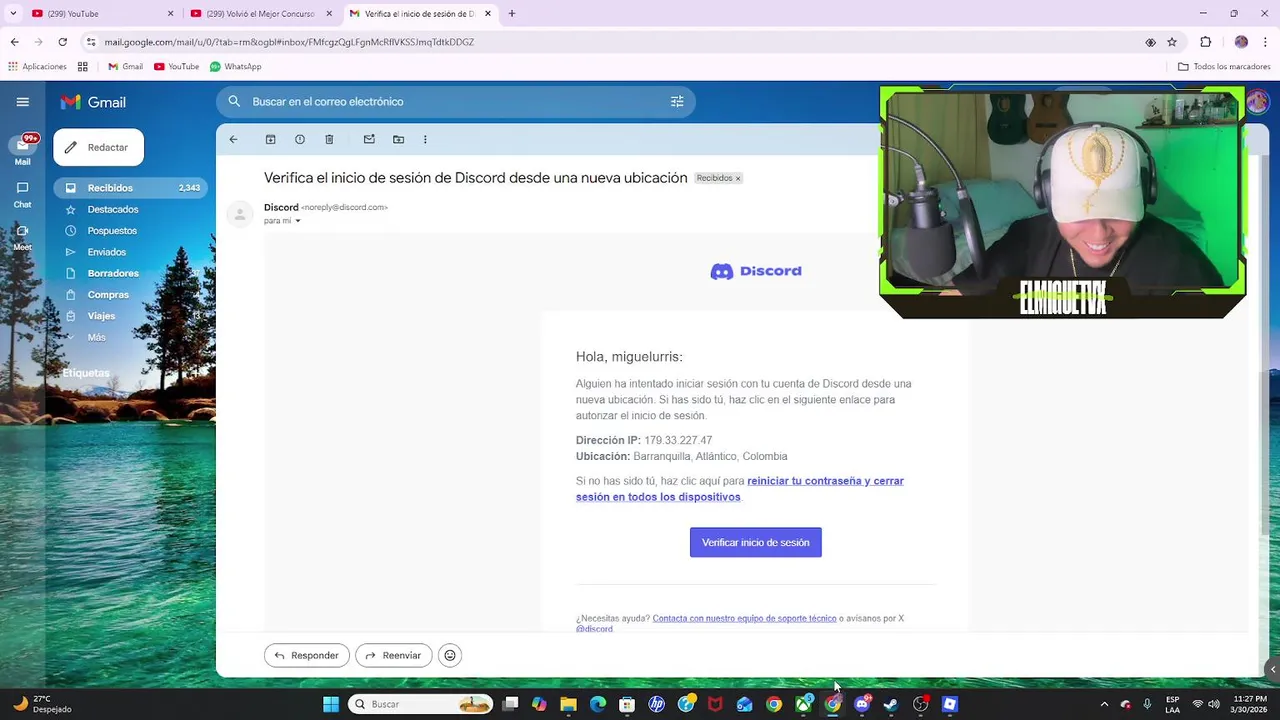Open weather widget showing 27°C
The image size is (1280, 720).
point(42,704)
